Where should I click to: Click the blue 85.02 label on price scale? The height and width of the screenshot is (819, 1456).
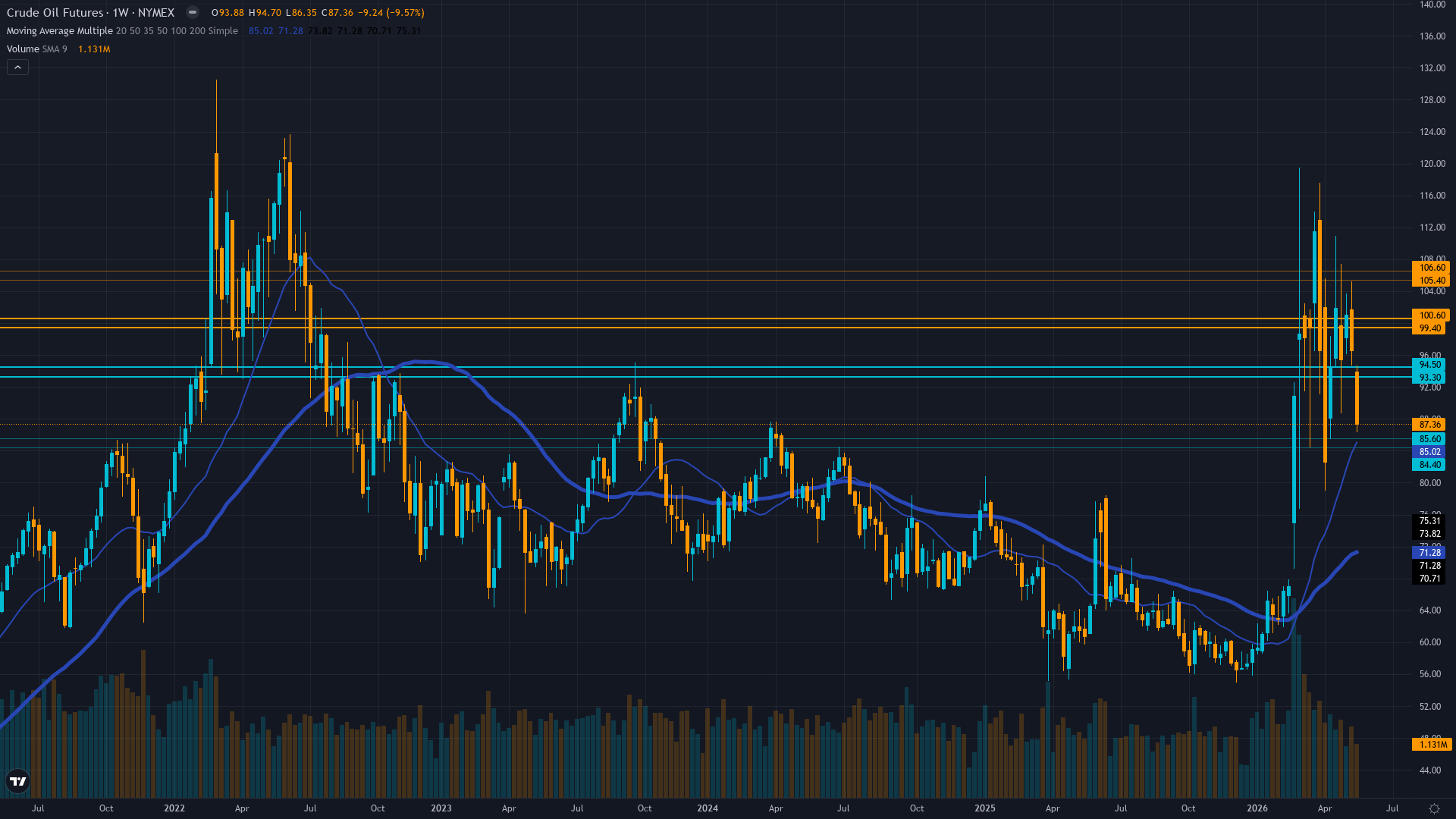(1429, 452)
